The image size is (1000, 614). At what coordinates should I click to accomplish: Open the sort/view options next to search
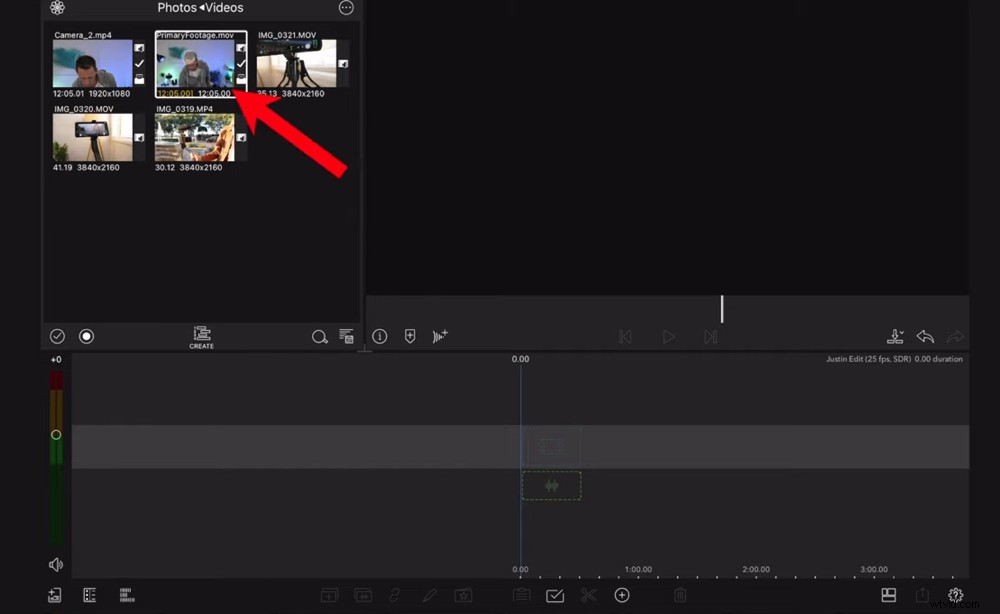pos(346,336)
